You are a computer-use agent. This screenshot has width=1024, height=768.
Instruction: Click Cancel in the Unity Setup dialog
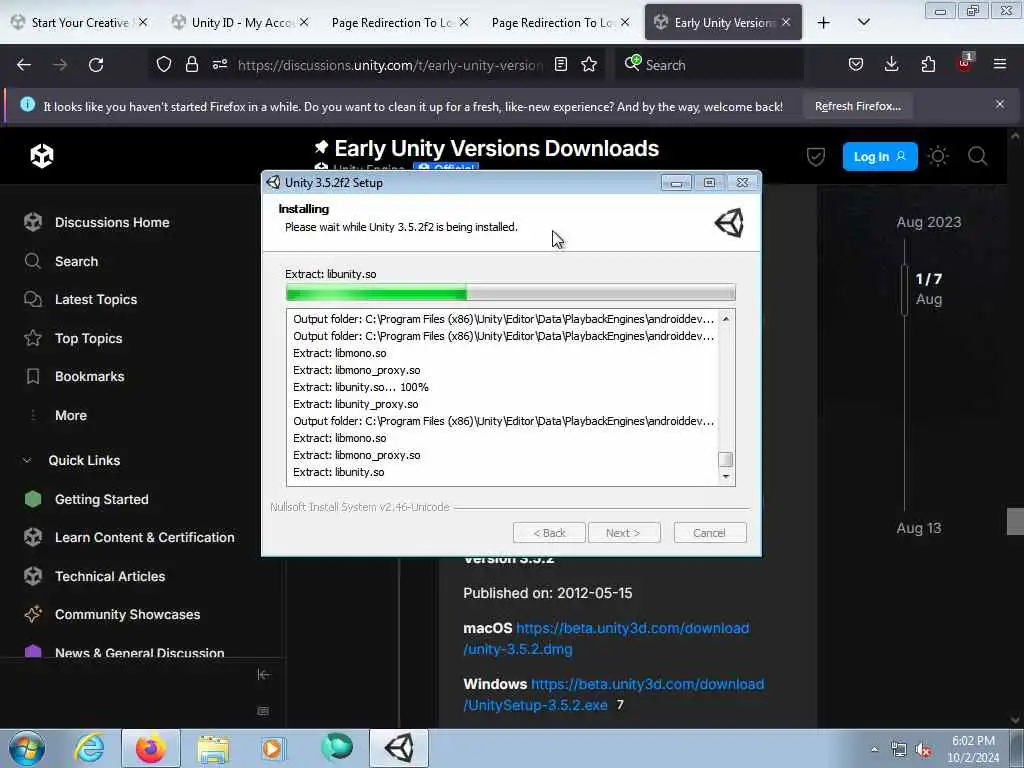click(710, 533)
